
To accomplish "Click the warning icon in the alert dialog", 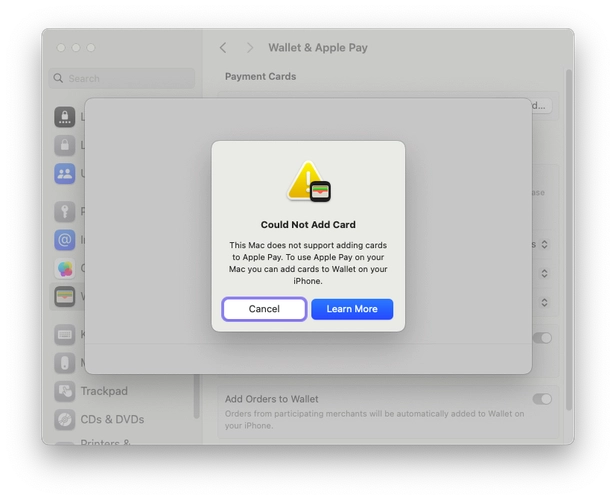I will pyautogui.click(x=307, y=181).
